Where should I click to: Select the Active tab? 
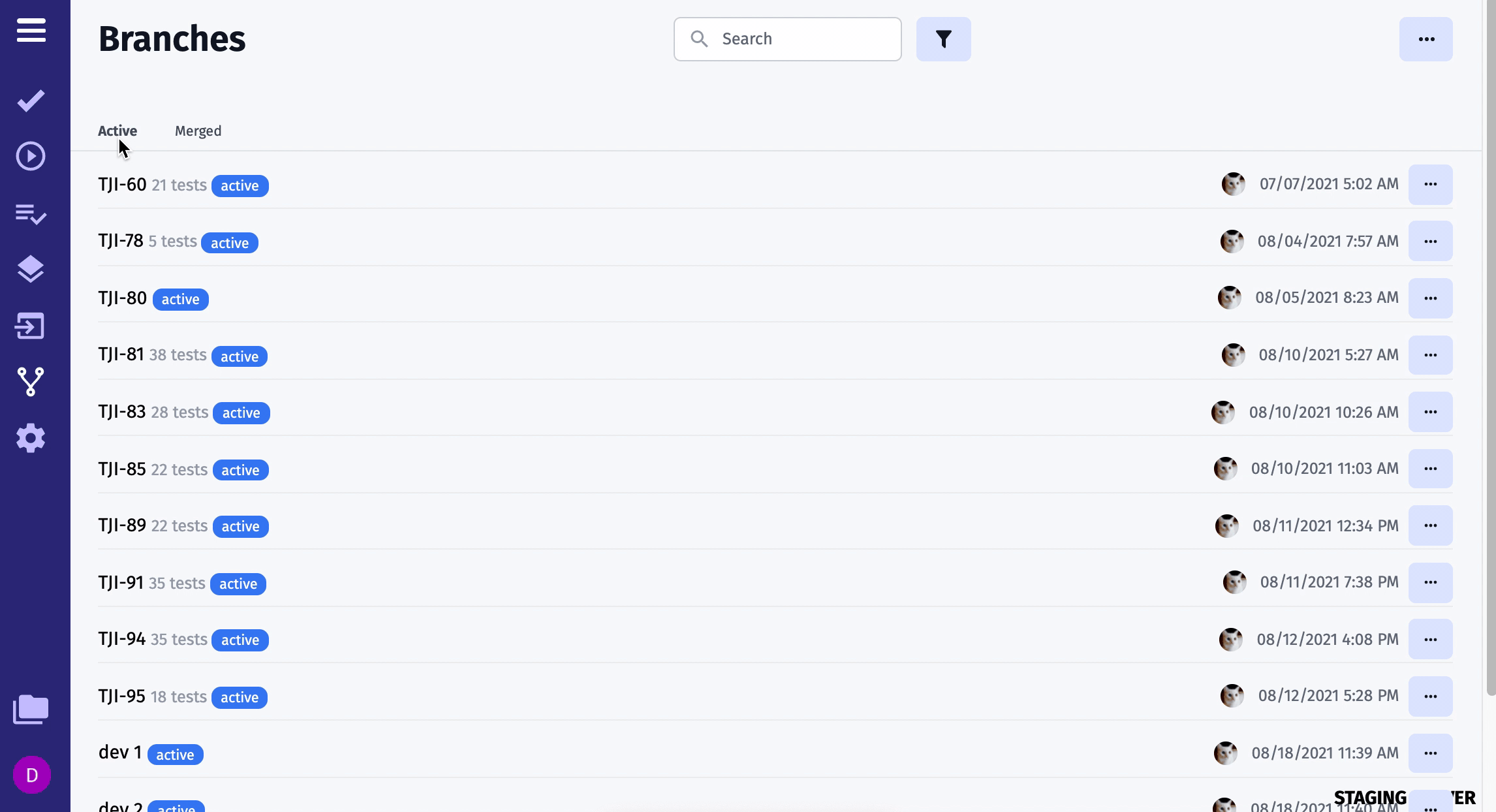pos(116,130)
